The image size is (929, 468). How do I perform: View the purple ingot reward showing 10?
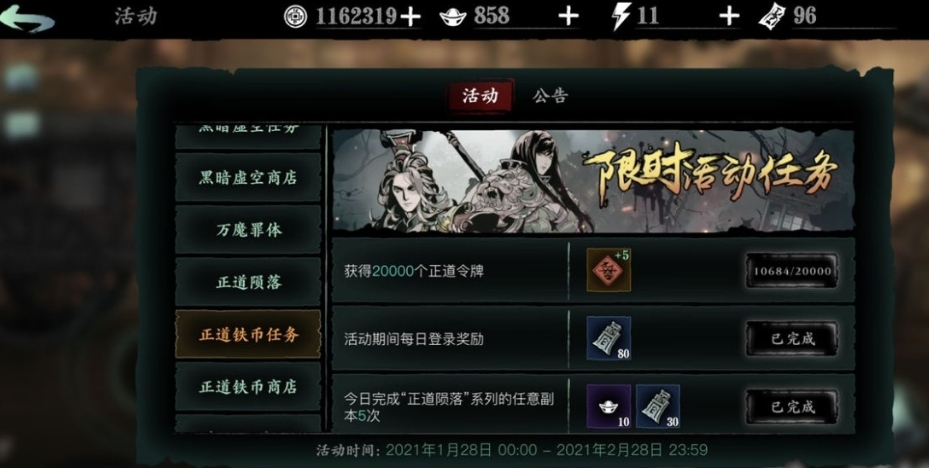pyautogui.click(x=608, y=406)
